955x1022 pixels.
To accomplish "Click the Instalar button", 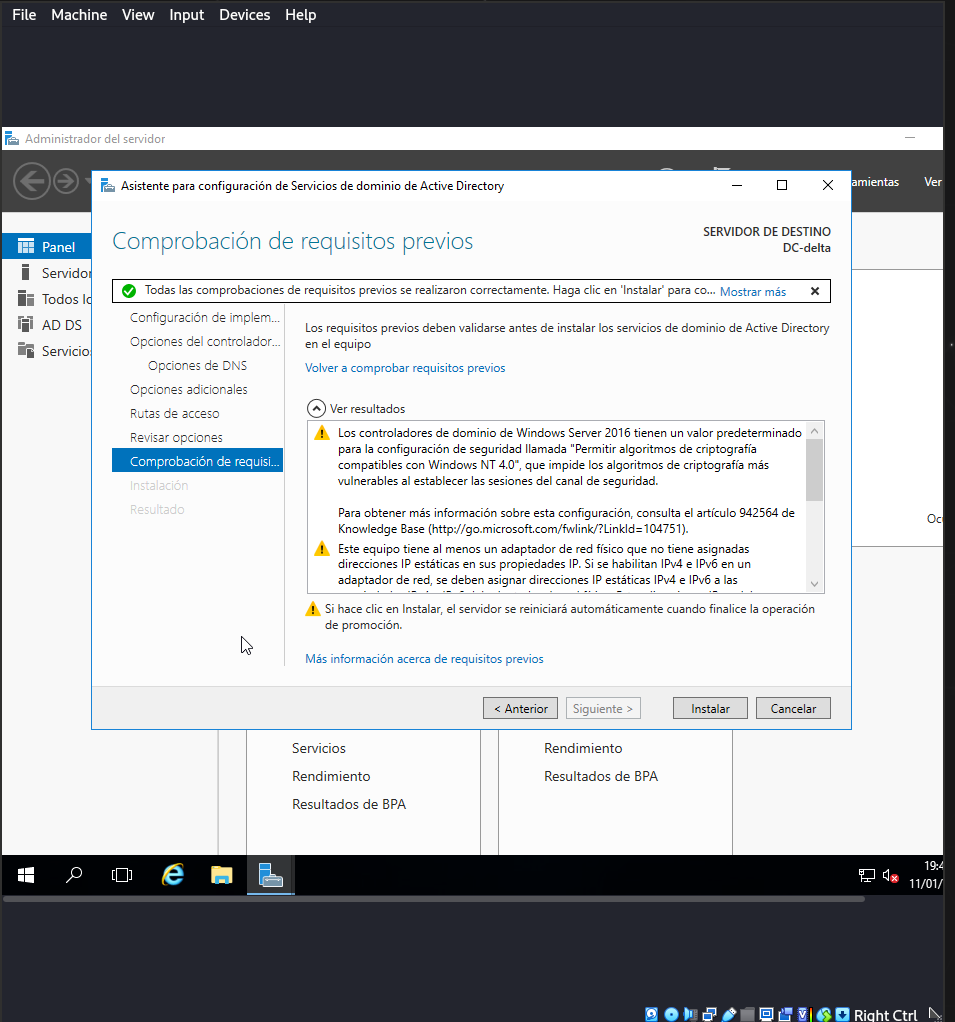I will (710, 708).
